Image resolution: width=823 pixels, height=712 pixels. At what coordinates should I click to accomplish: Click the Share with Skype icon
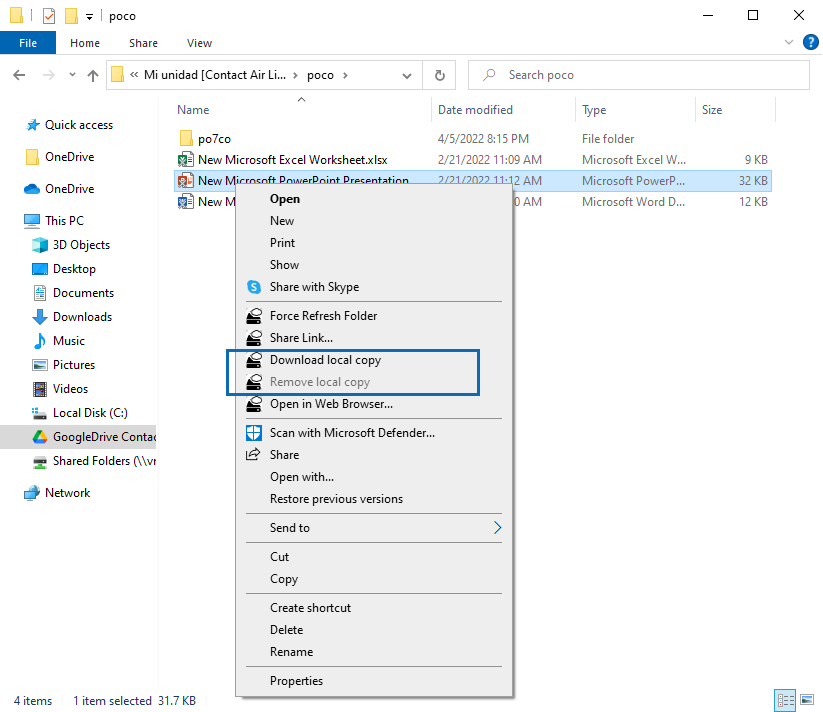tap(253, 287)
